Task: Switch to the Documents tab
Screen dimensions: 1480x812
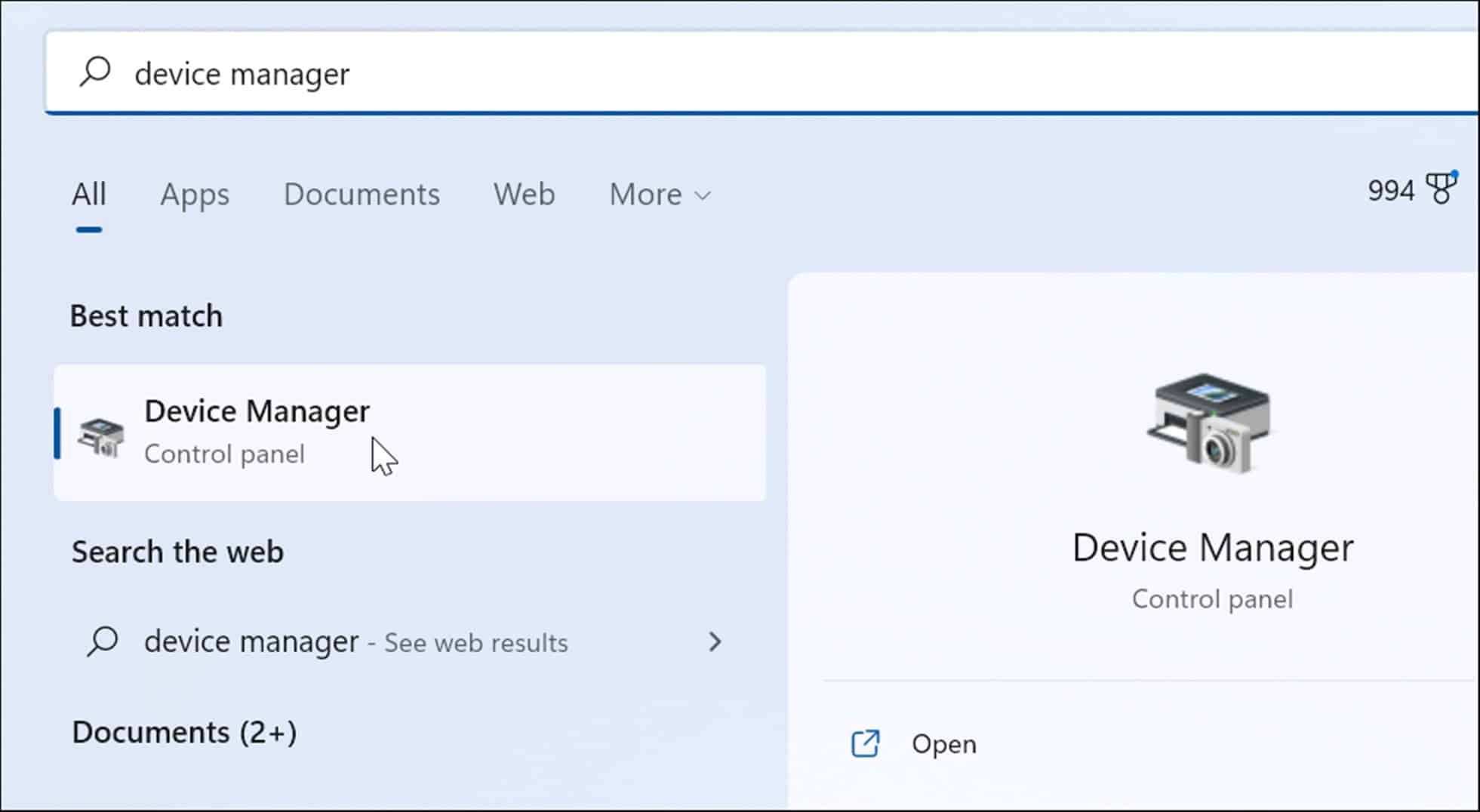Action: [362, 195]
